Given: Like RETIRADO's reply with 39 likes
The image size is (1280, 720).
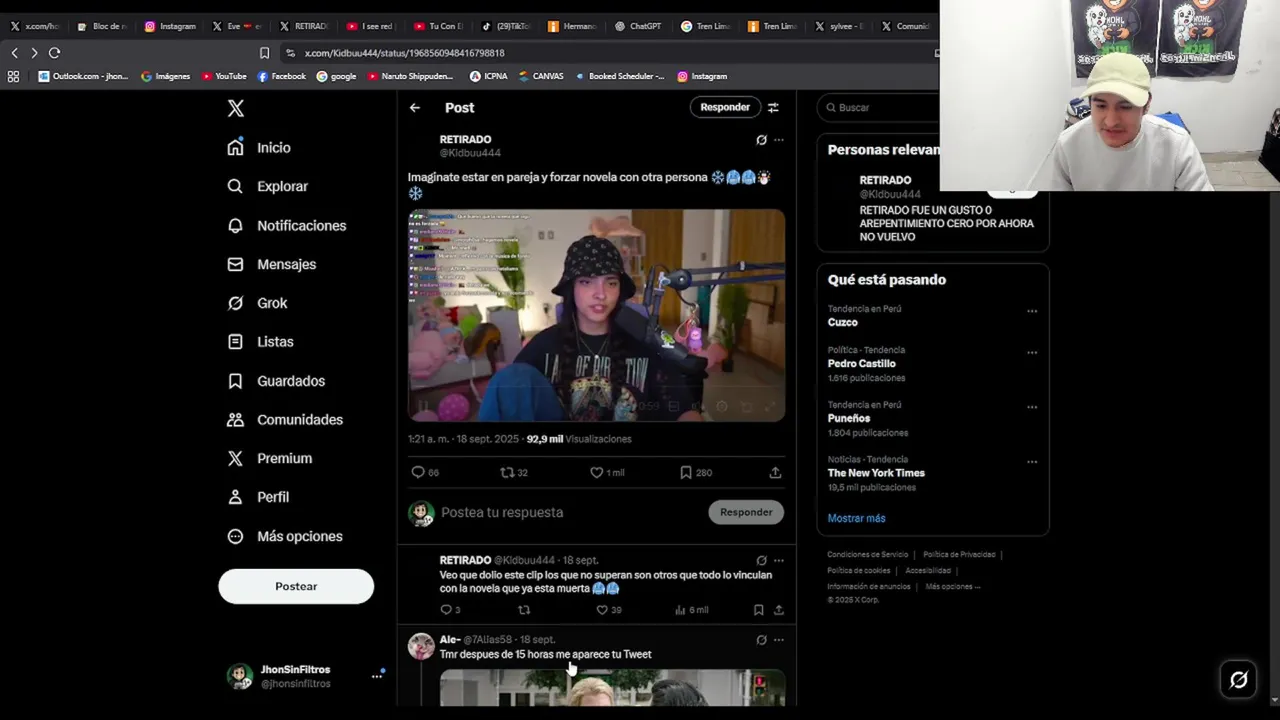Looking at the screenshot, I should 602,610.
